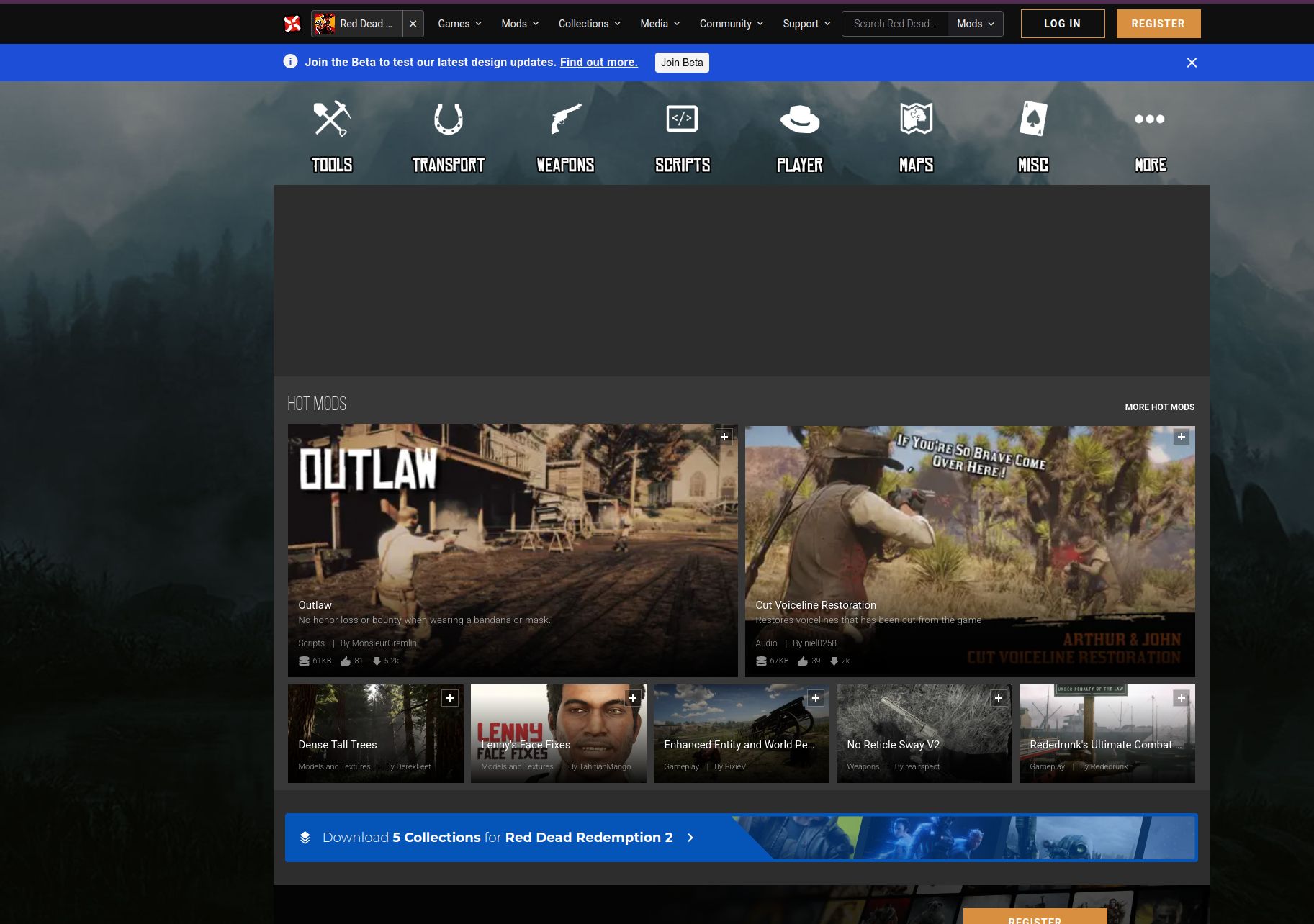Image resolution: width=1314 pixels, height=924 pixels.
Task: Open author PixieV profile
Action: [x=735, y=766]
